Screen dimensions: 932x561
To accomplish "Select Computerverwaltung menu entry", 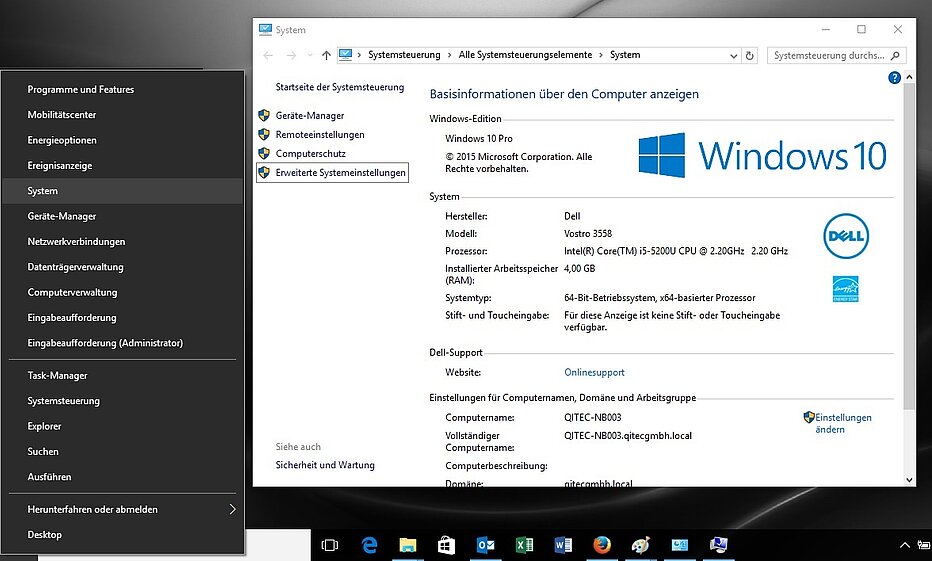I will (x=123, y=292).
